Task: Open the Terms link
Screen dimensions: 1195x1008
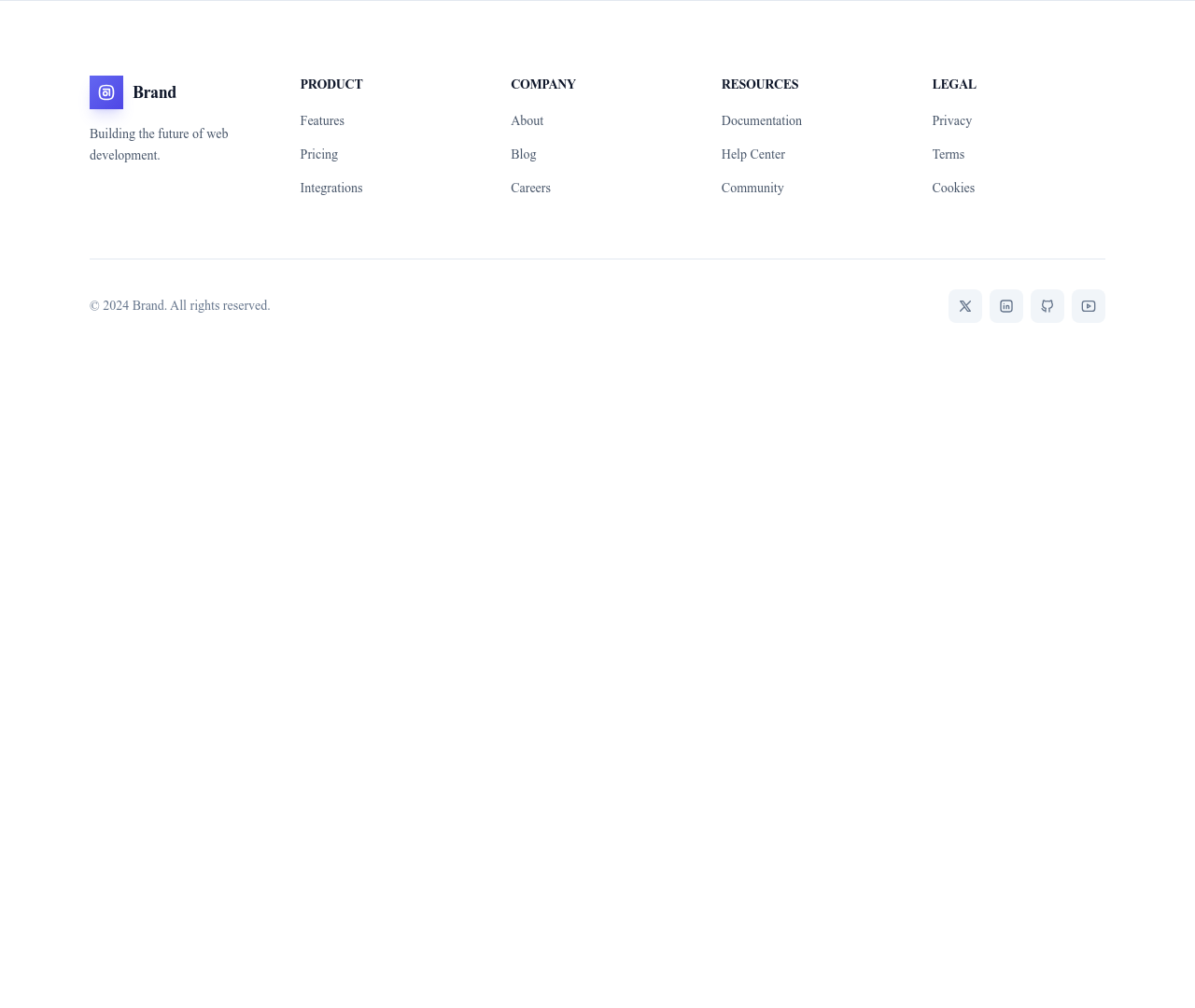Action: coord(948,154)
